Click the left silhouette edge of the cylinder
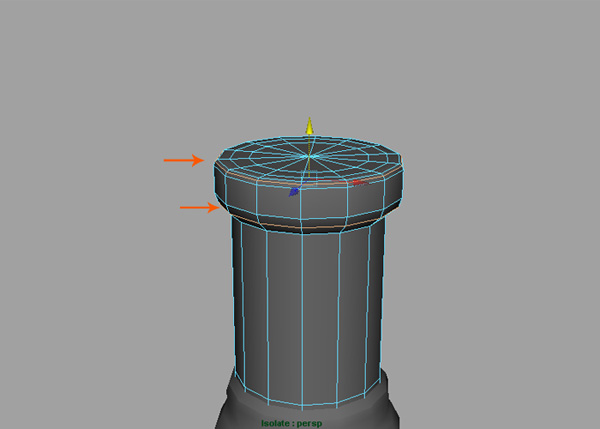The height and width of the screenshot is (429, 600). coord(232,300)
